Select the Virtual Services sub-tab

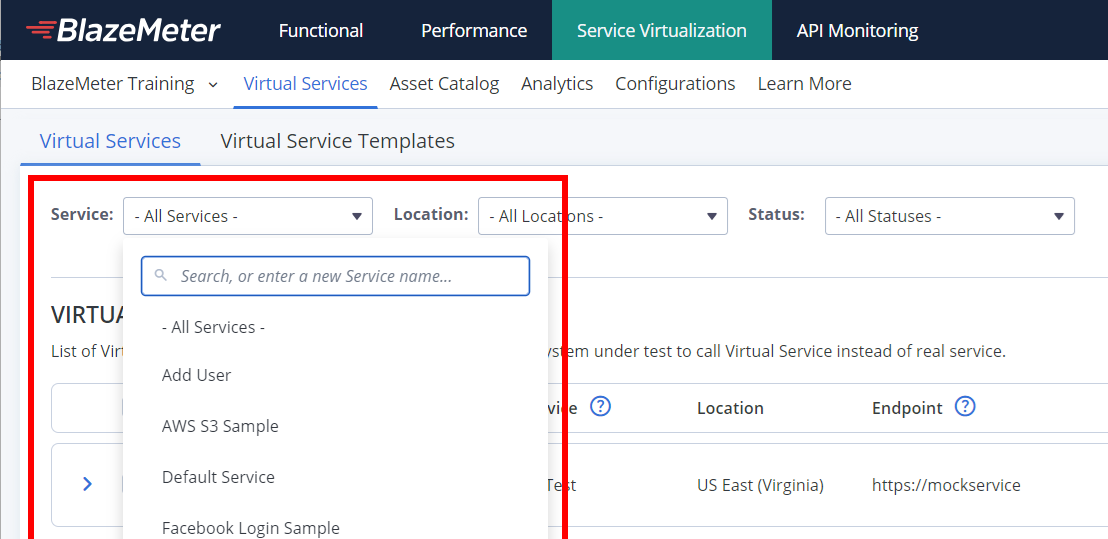(110, 141)
